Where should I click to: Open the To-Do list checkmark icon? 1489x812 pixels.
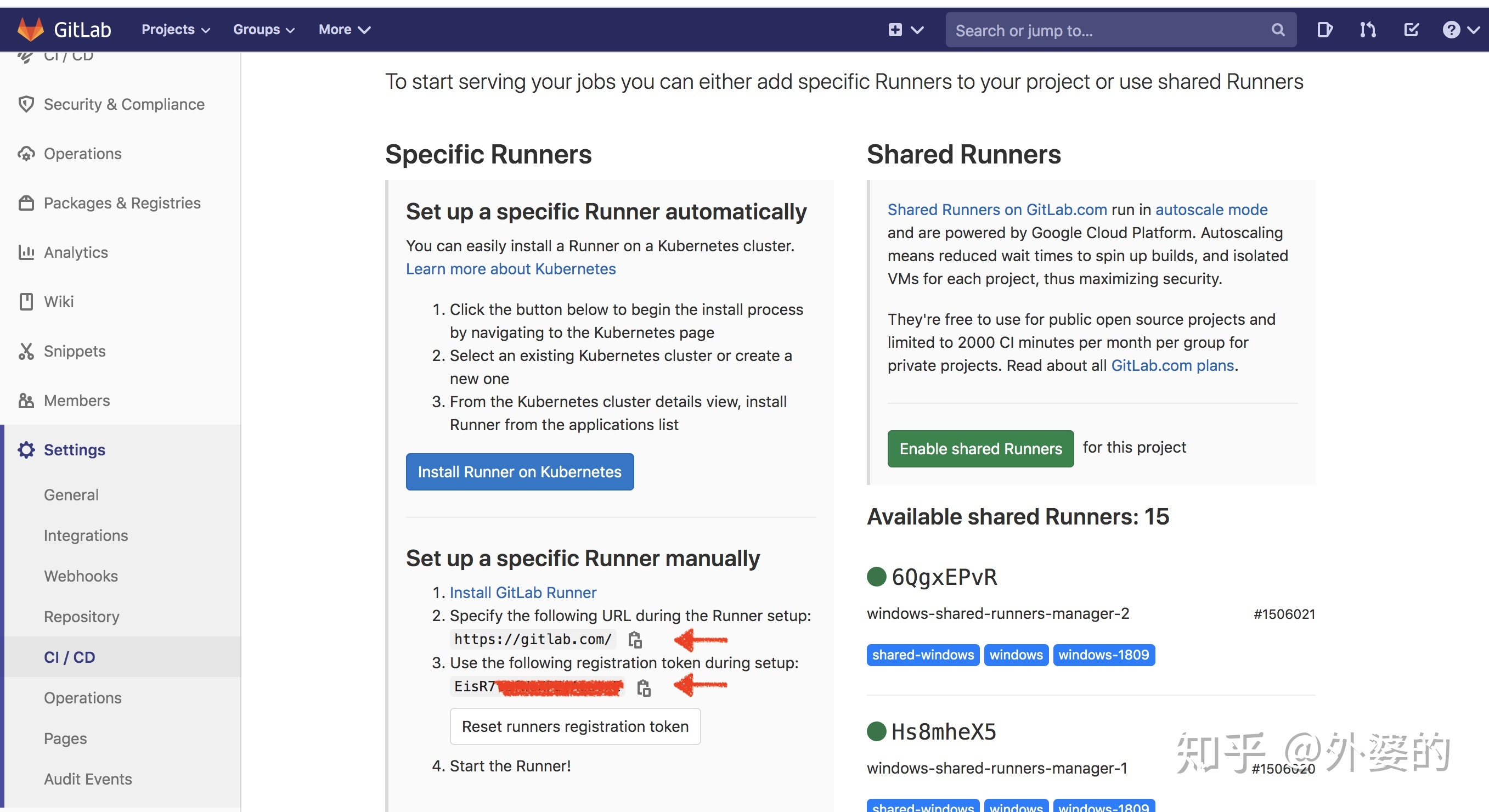[1411, 30]
